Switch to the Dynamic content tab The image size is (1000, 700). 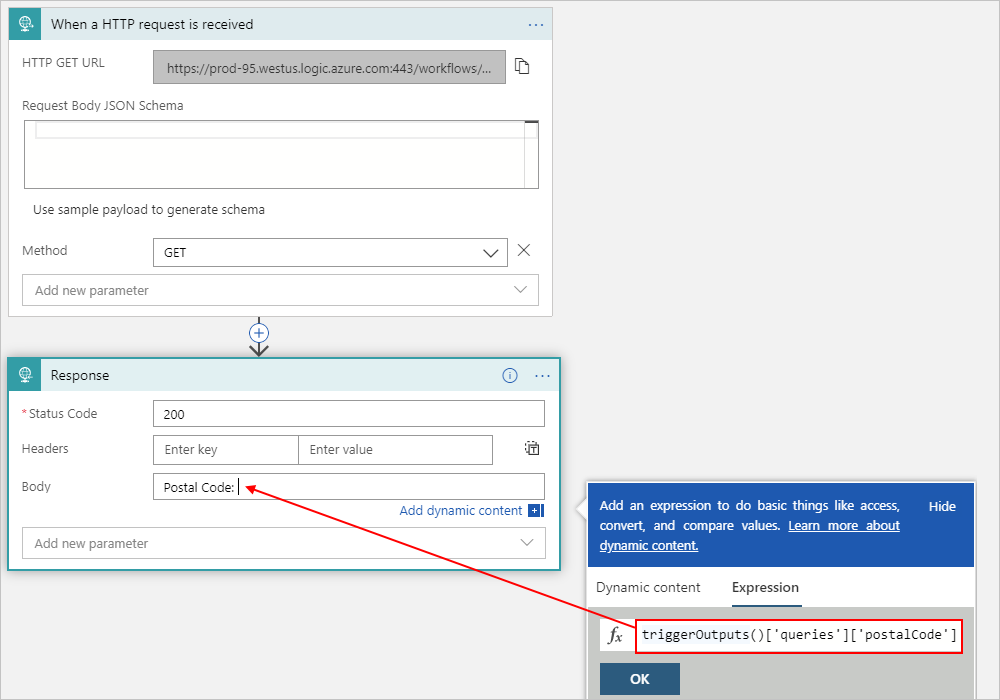click(x=649, y=588)
